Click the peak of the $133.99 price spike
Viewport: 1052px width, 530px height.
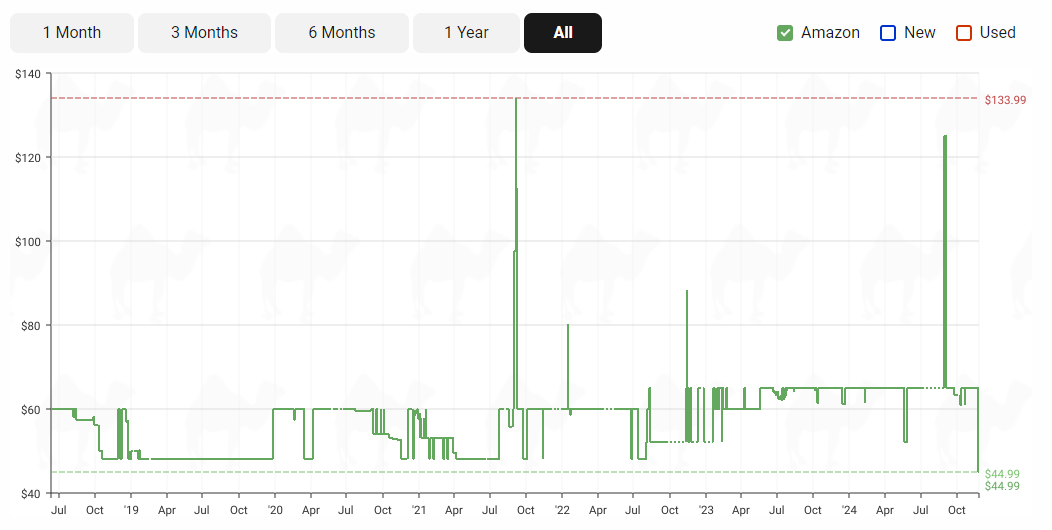pyautogui.click(x=515, y=99)
